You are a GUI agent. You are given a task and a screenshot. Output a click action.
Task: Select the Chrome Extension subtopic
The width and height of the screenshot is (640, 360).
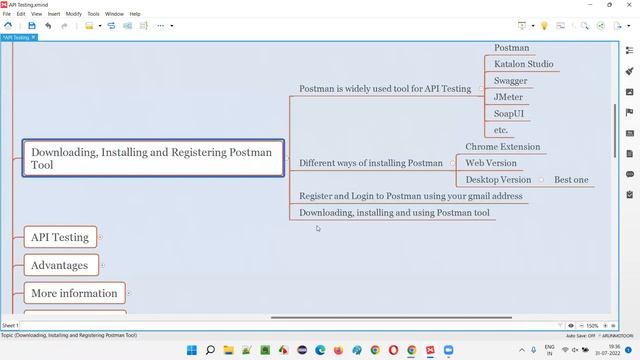pyautogui.click(x=503, y=147)
